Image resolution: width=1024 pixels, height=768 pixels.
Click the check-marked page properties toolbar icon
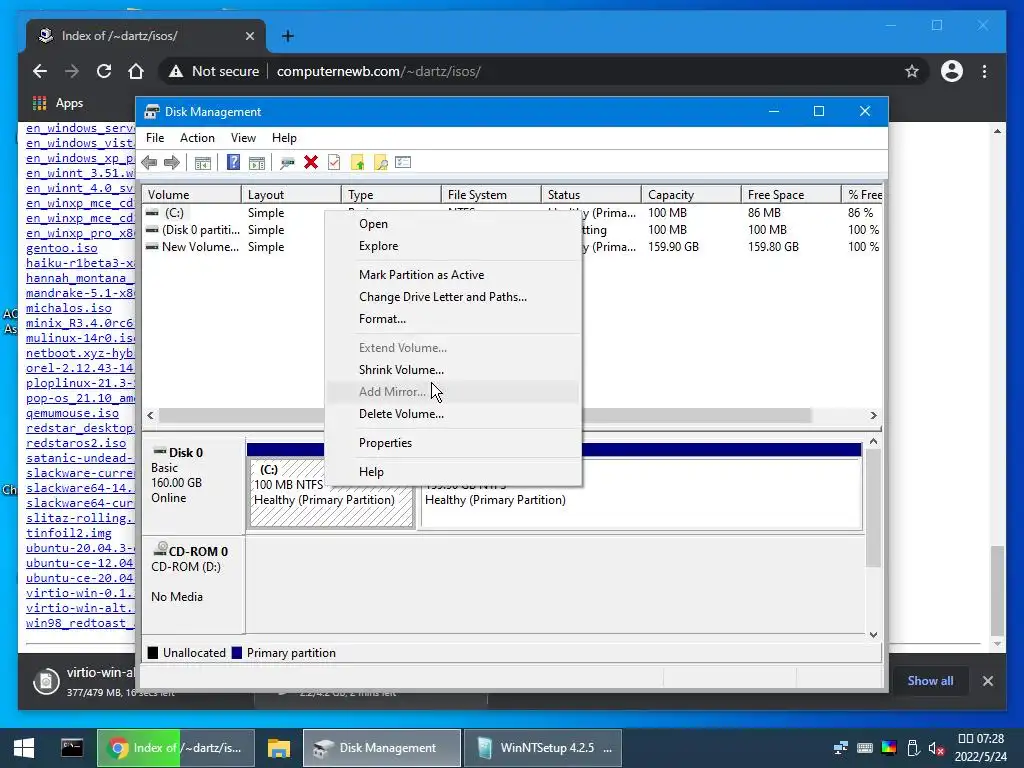334,163
